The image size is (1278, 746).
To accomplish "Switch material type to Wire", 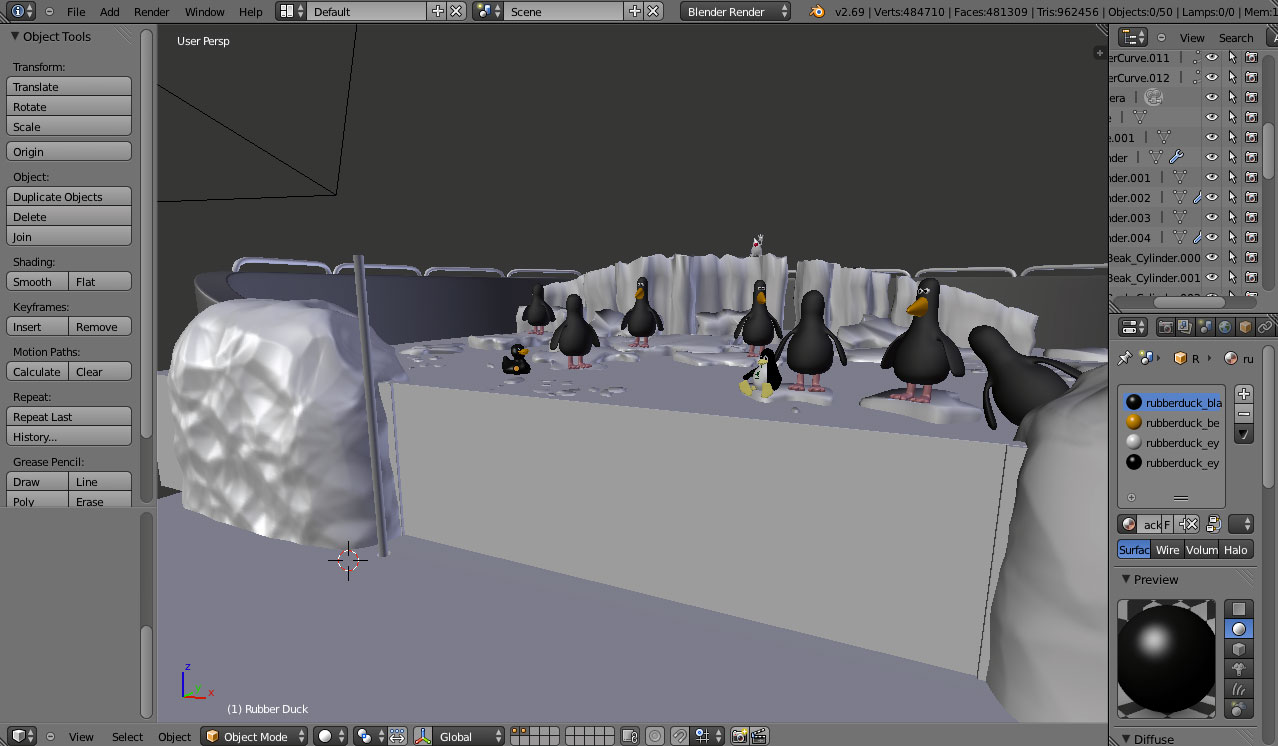I will coord(1168,550).
